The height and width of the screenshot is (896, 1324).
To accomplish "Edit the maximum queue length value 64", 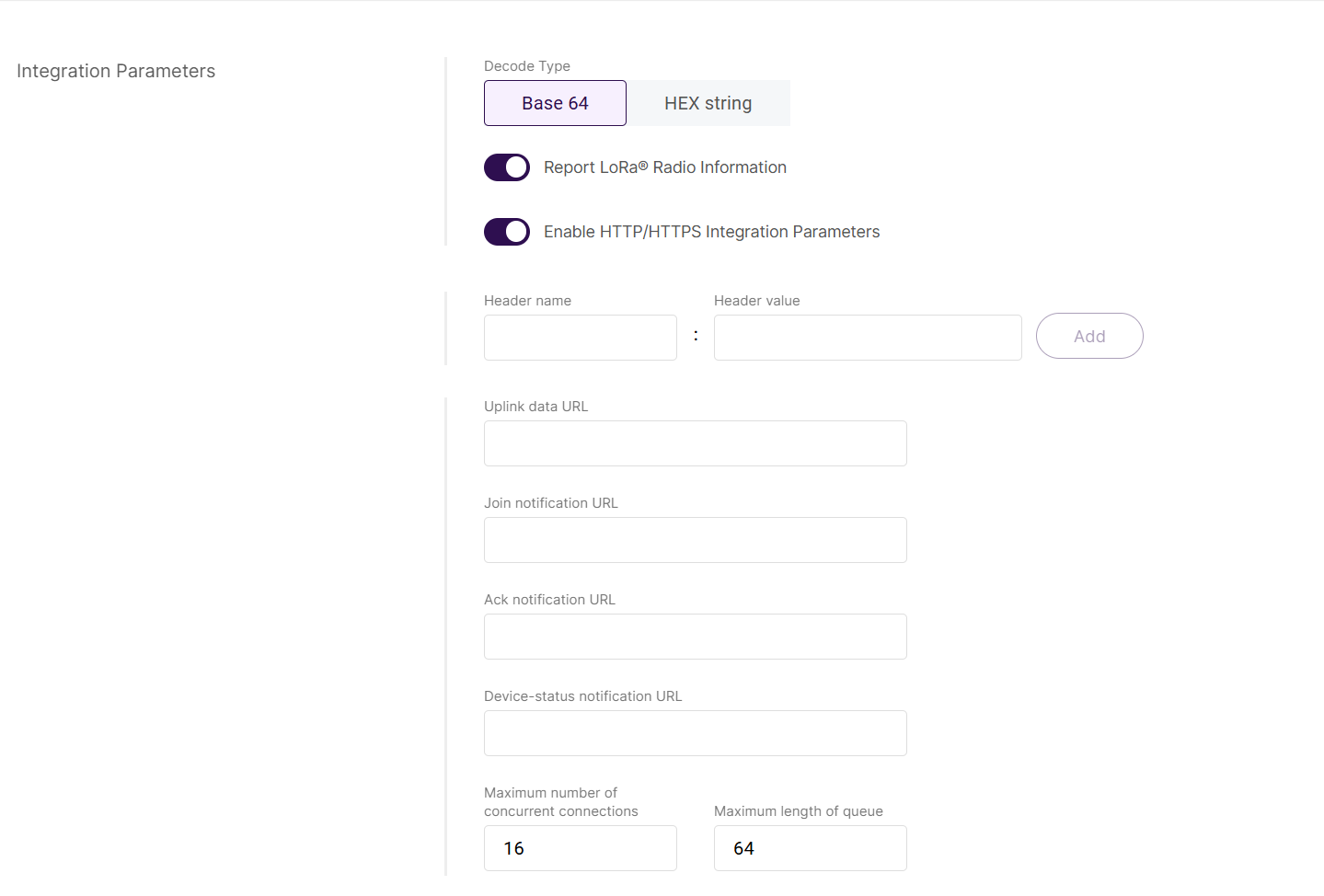I will coord(810,848).
